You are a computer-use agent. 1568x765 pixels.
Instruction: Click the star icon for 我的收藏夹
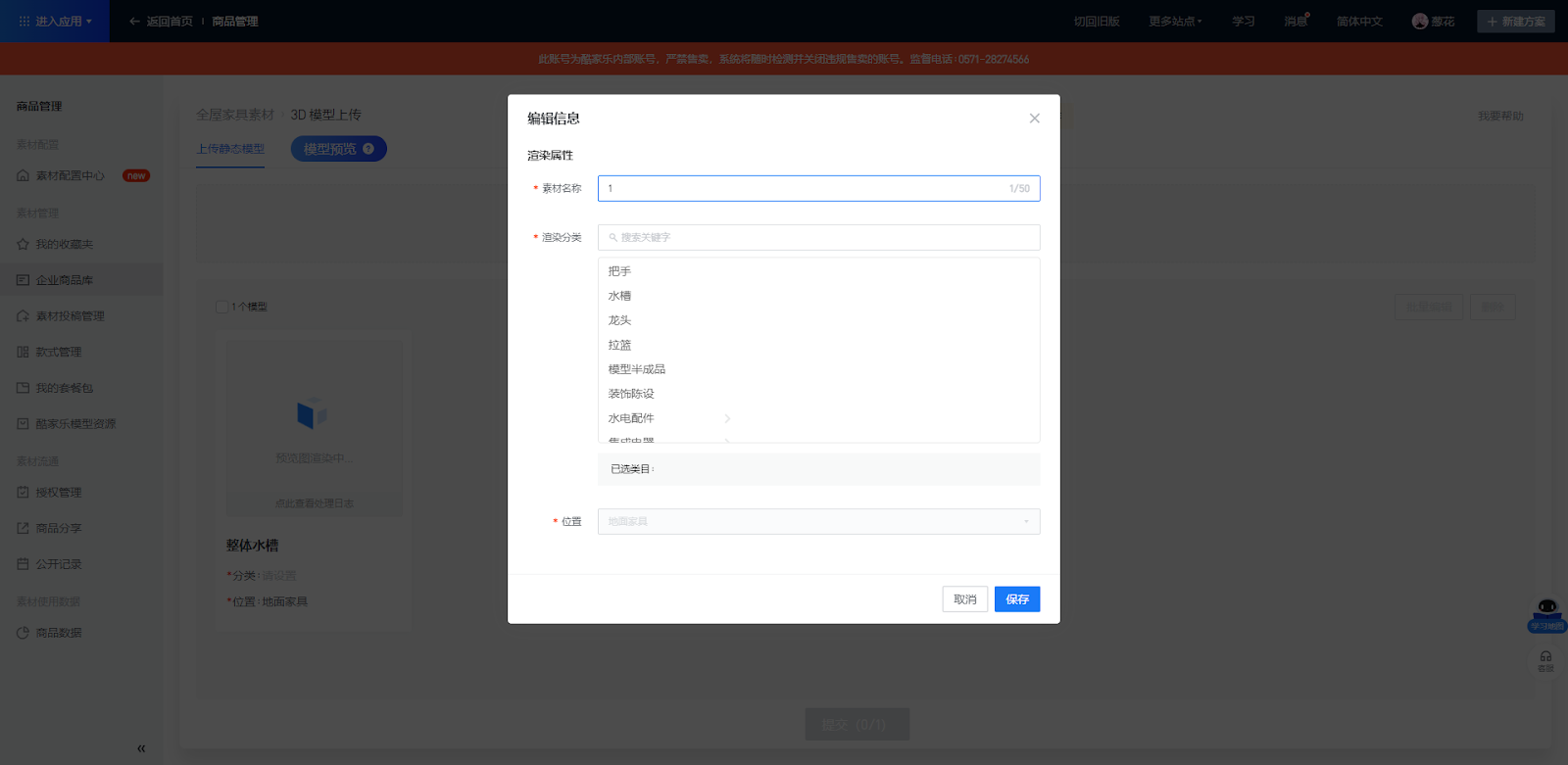[23, 244]
